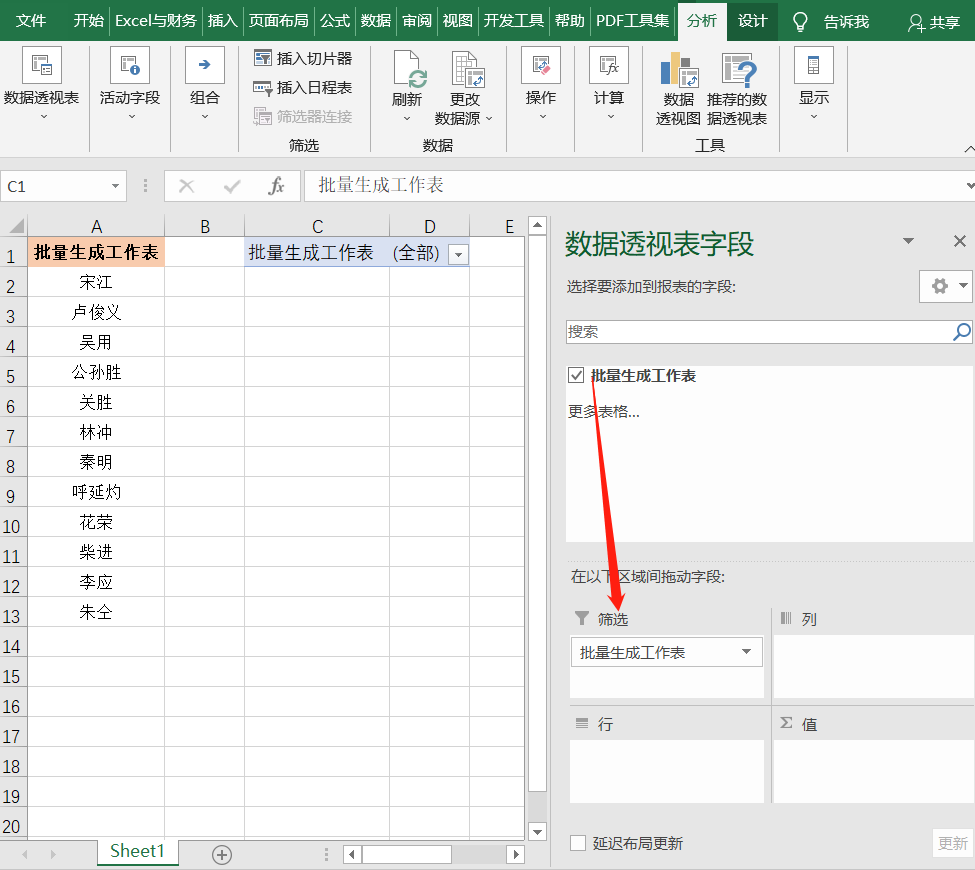Click the search magnifier in field pane
The width and height of the screenshot is (975, 870).
tap(961, 331)
